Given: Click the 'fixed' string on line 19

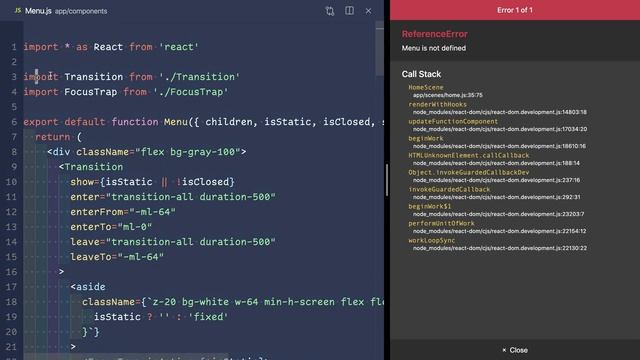Looking at the screenshot, I should [208, 317].
